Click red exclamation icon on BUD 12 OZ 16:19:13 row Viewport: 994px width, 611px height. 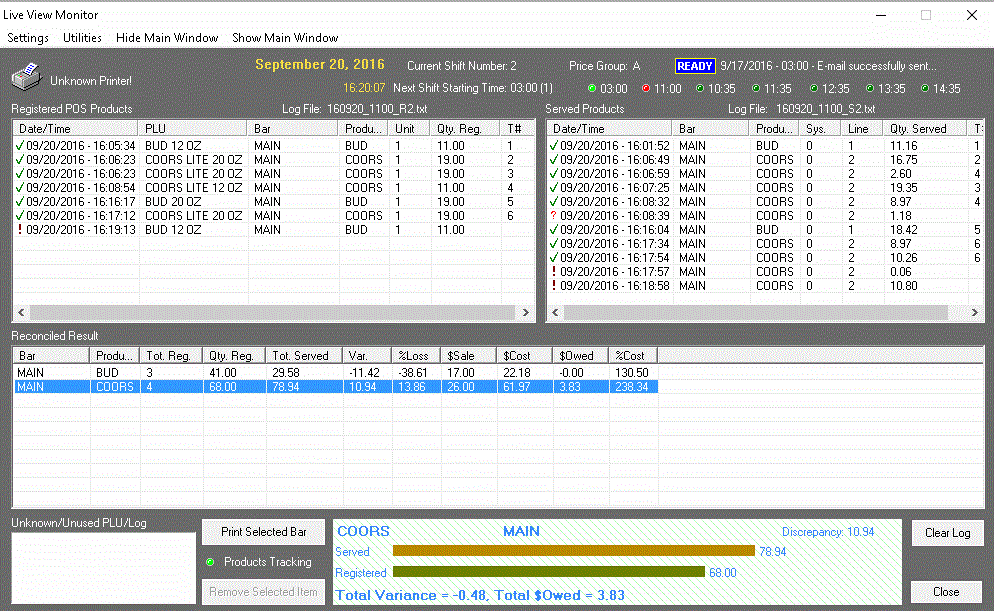[20, 230]
